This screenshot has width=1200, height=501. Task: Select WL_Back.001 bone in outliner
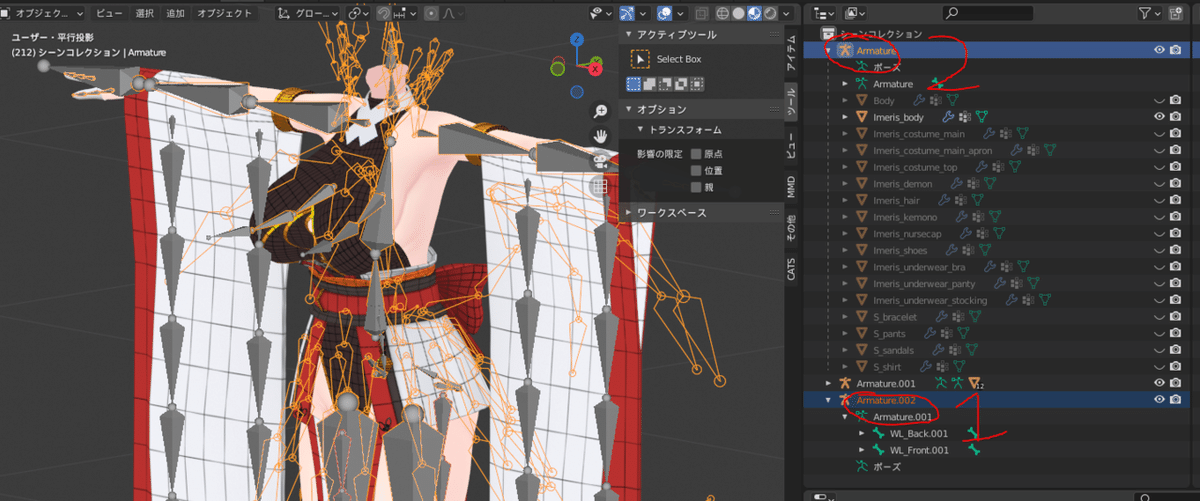(917, 434)
